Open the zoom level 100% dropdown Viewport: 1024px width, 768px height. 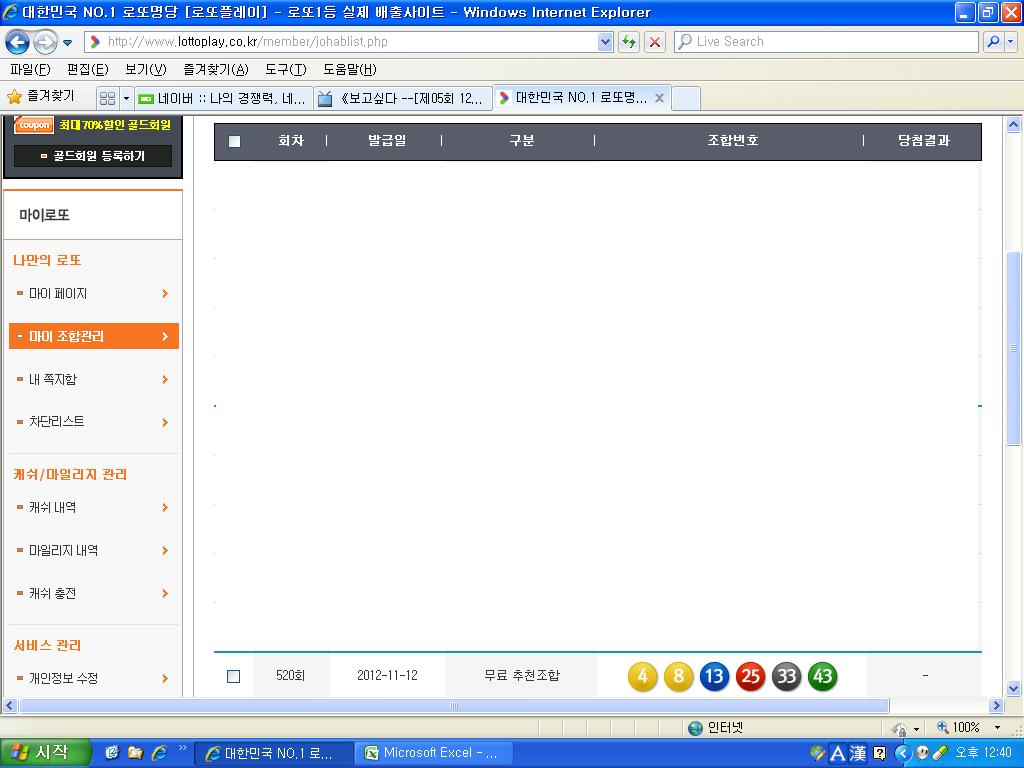point(997,728)
